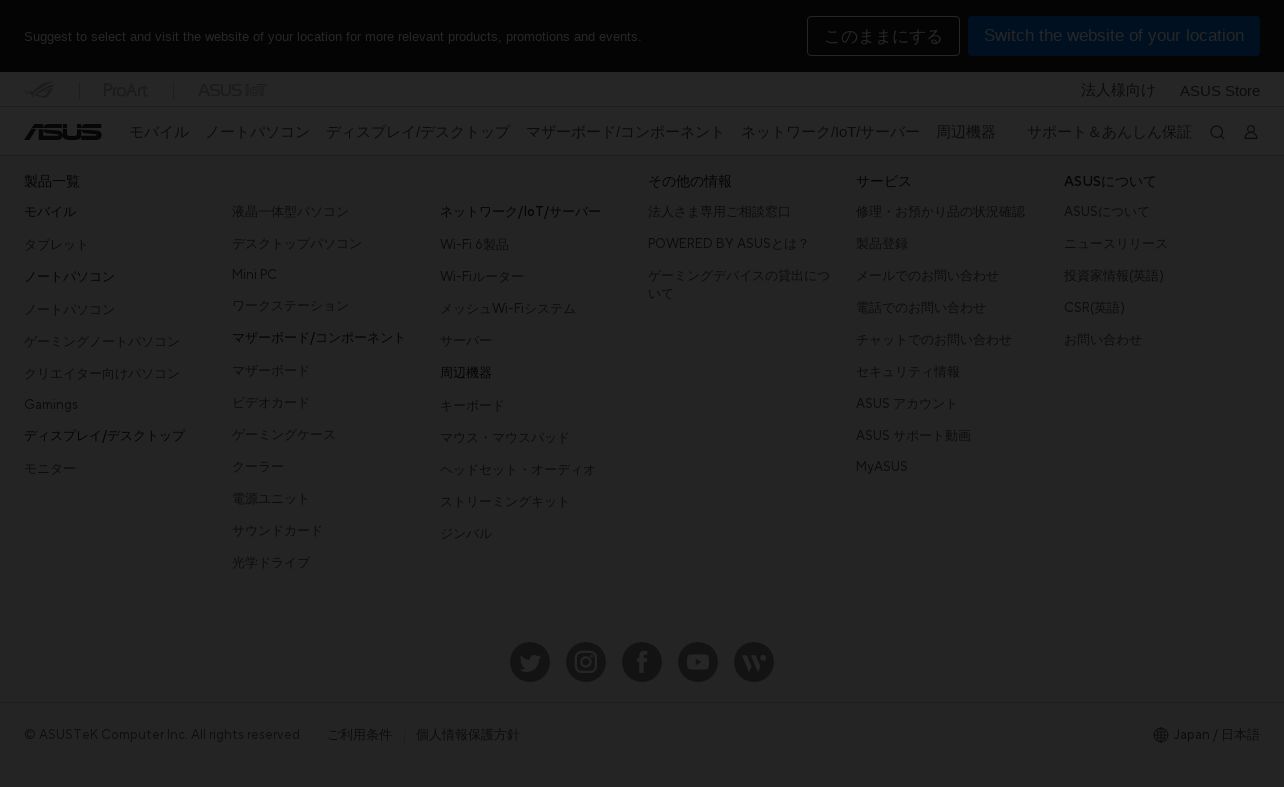Visit the ASUS Facebook page
This screenshot has height=787, width=1284.
point(642,662)
